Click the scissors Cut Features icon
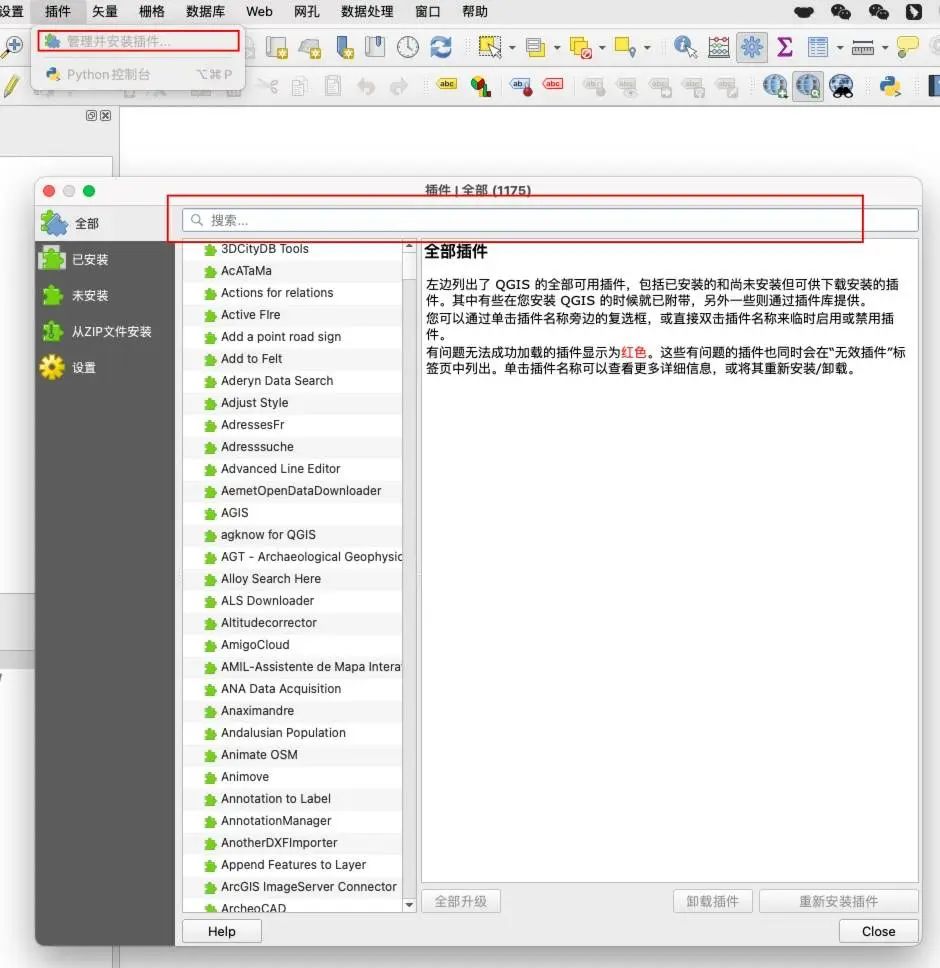 pyautogui.click(x=267, y=86)
